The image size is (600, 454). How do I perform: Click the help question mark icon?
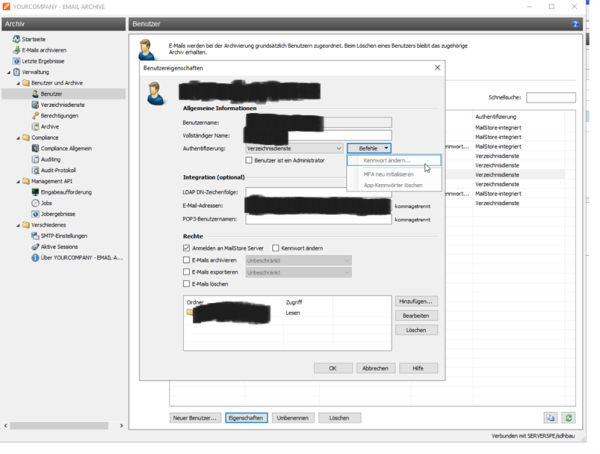click(575, 23)
